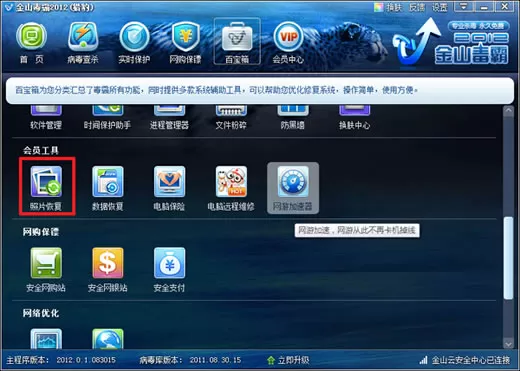Screen dimensions: 520x371
Task: Open 网购保镖 shopping guard tab
Action: pyautogui.click(x=185, y=43)
